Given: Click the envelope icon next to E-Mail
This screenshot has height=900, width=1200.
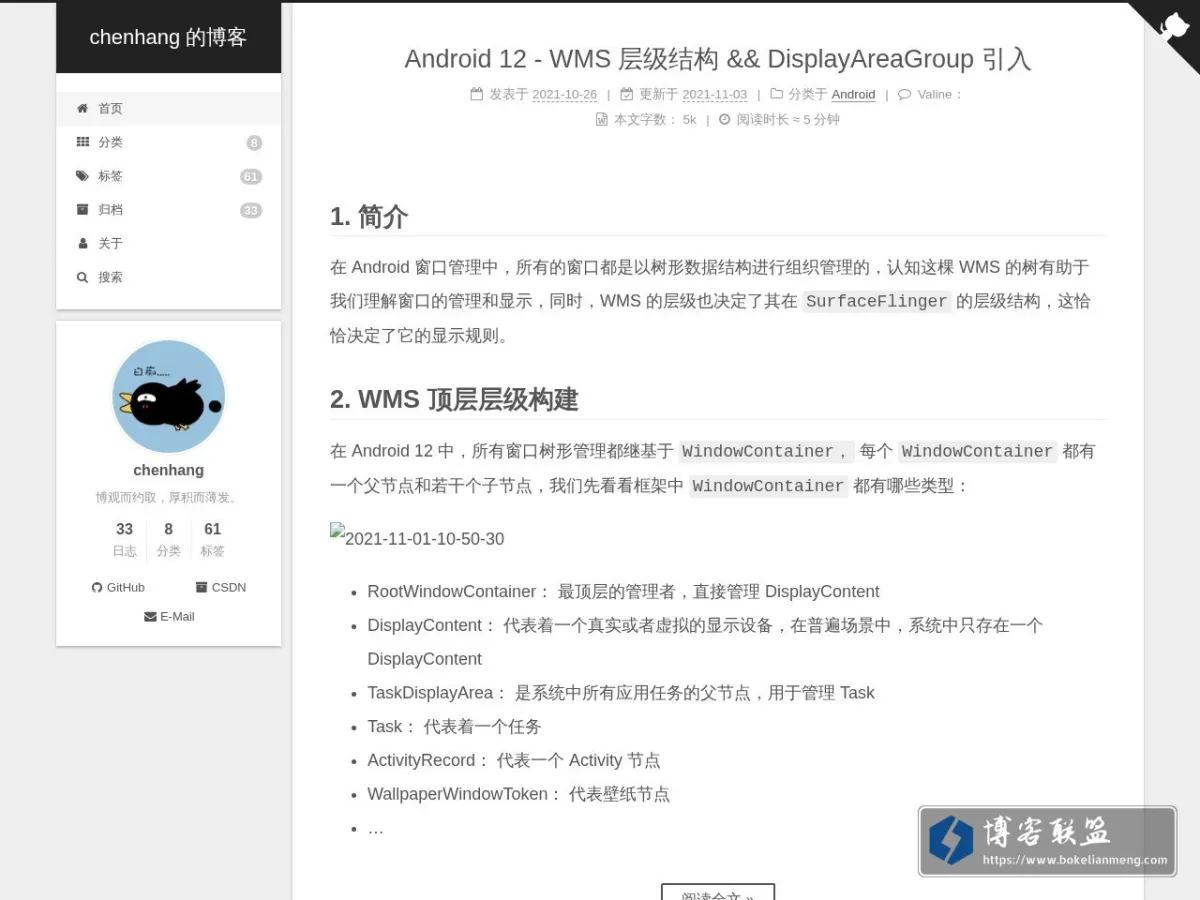Looking at the screenshot, I should point(150,617).
